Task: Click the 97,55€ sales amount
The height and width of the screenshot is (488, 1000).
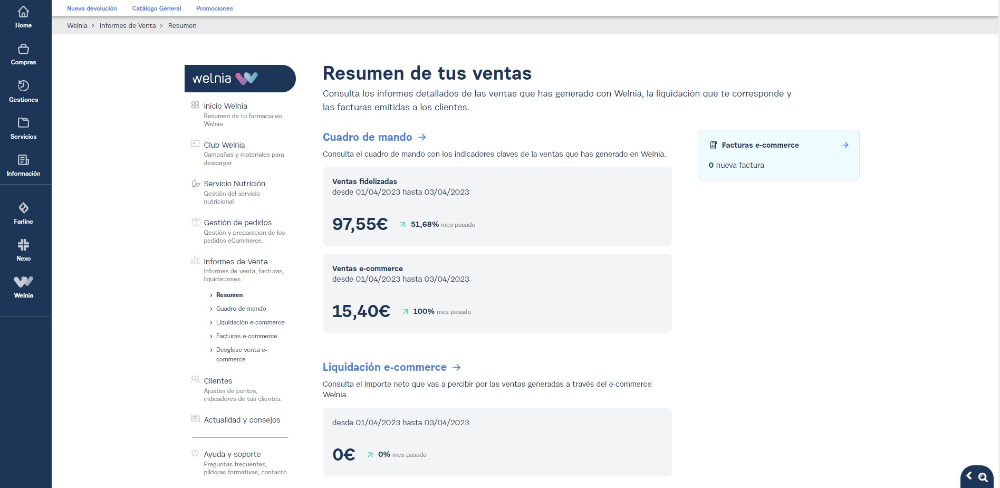Action: 360,225
